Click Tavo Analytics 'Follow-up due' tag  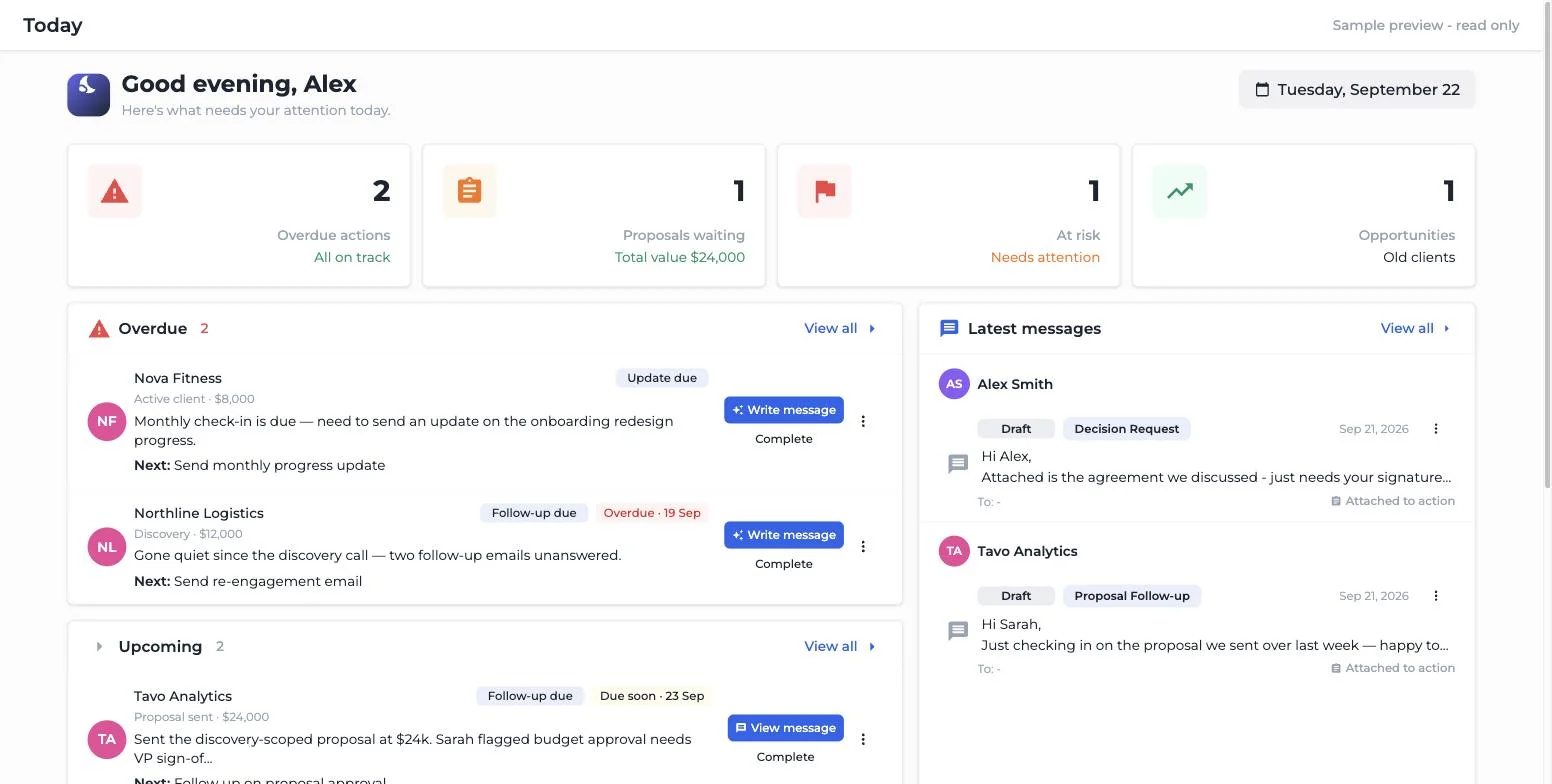click(530, 696)
